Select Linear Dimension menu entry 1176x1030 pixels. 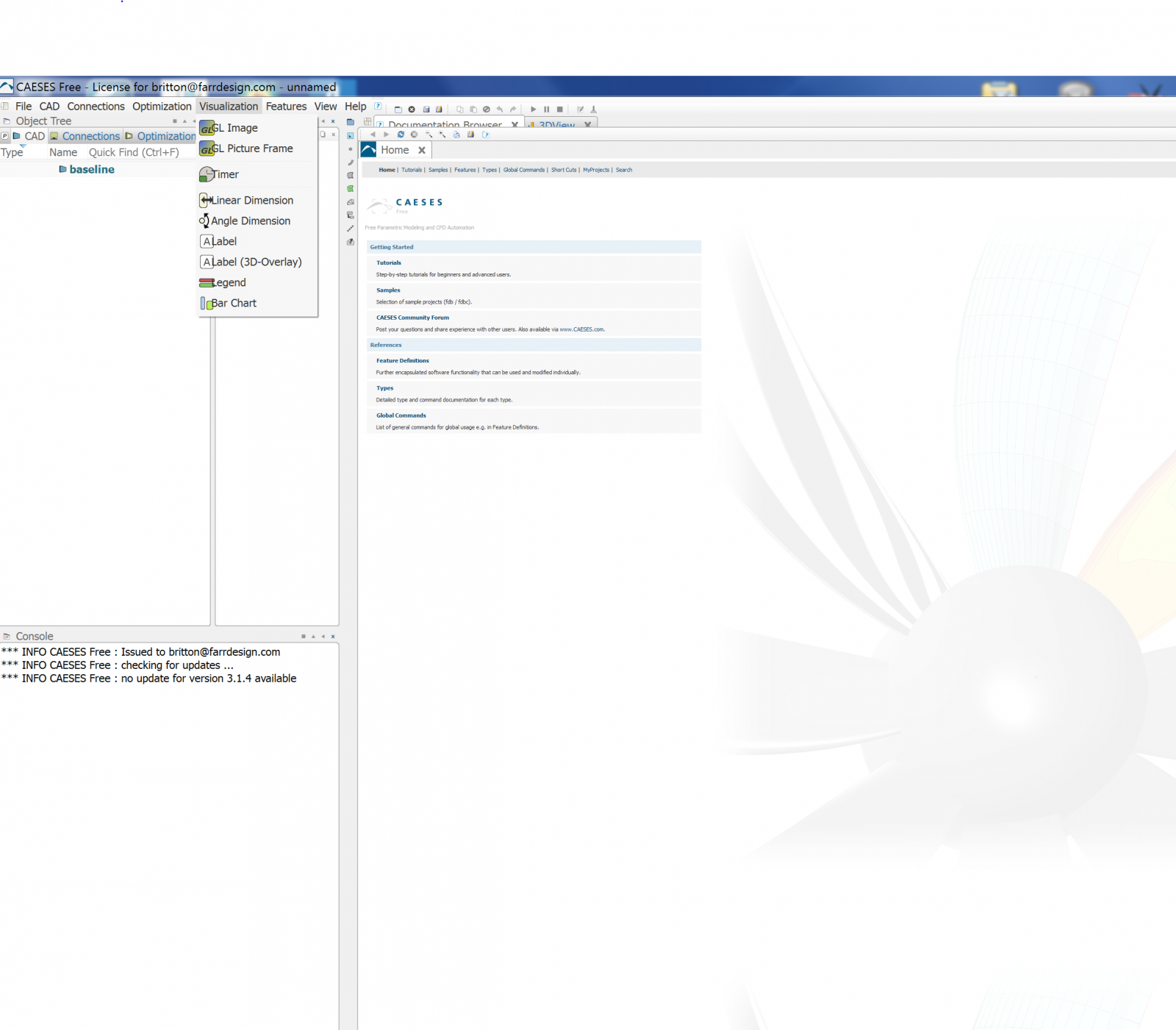(257, 200)
